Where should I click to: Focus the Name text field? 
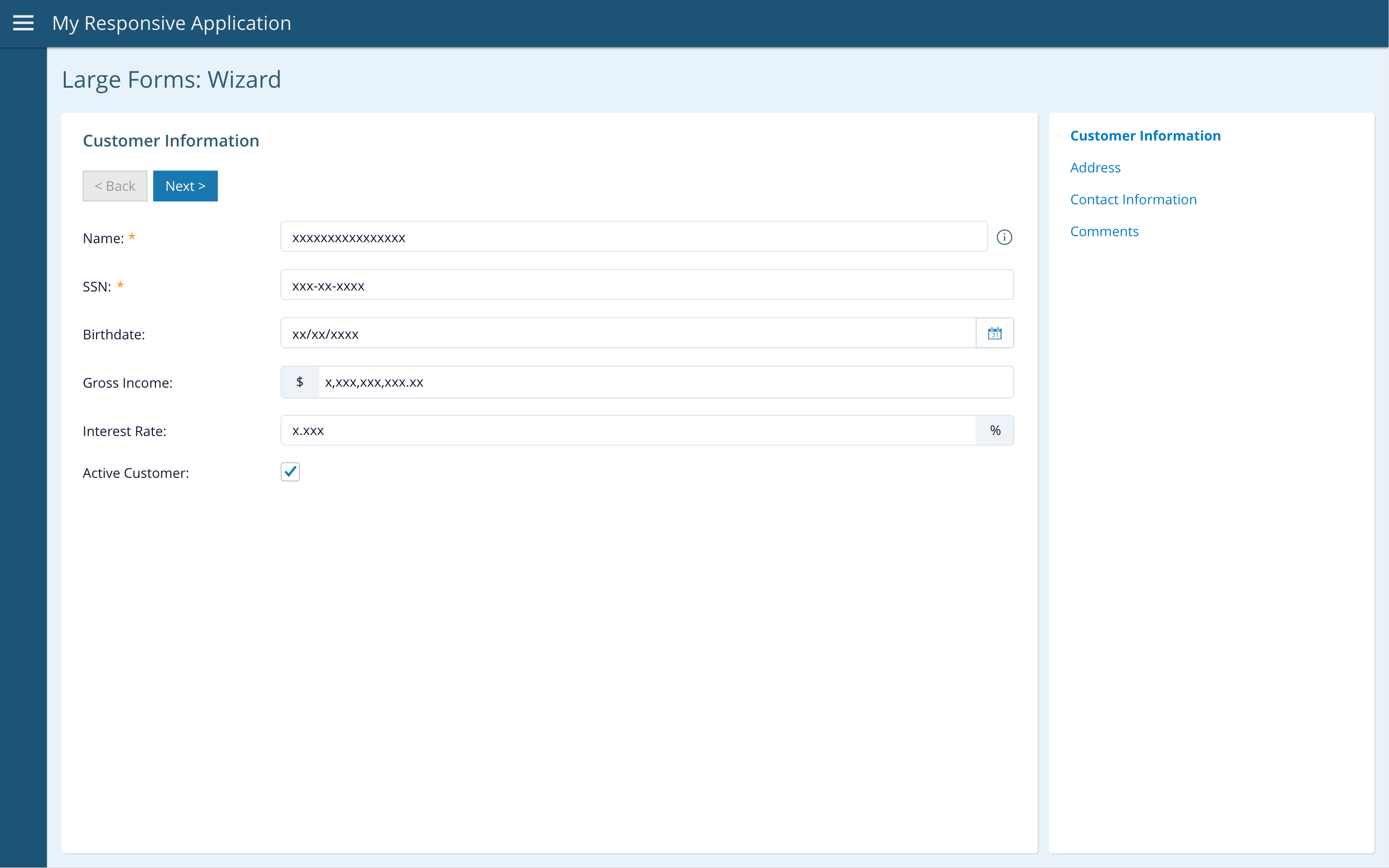pos(634,237)
